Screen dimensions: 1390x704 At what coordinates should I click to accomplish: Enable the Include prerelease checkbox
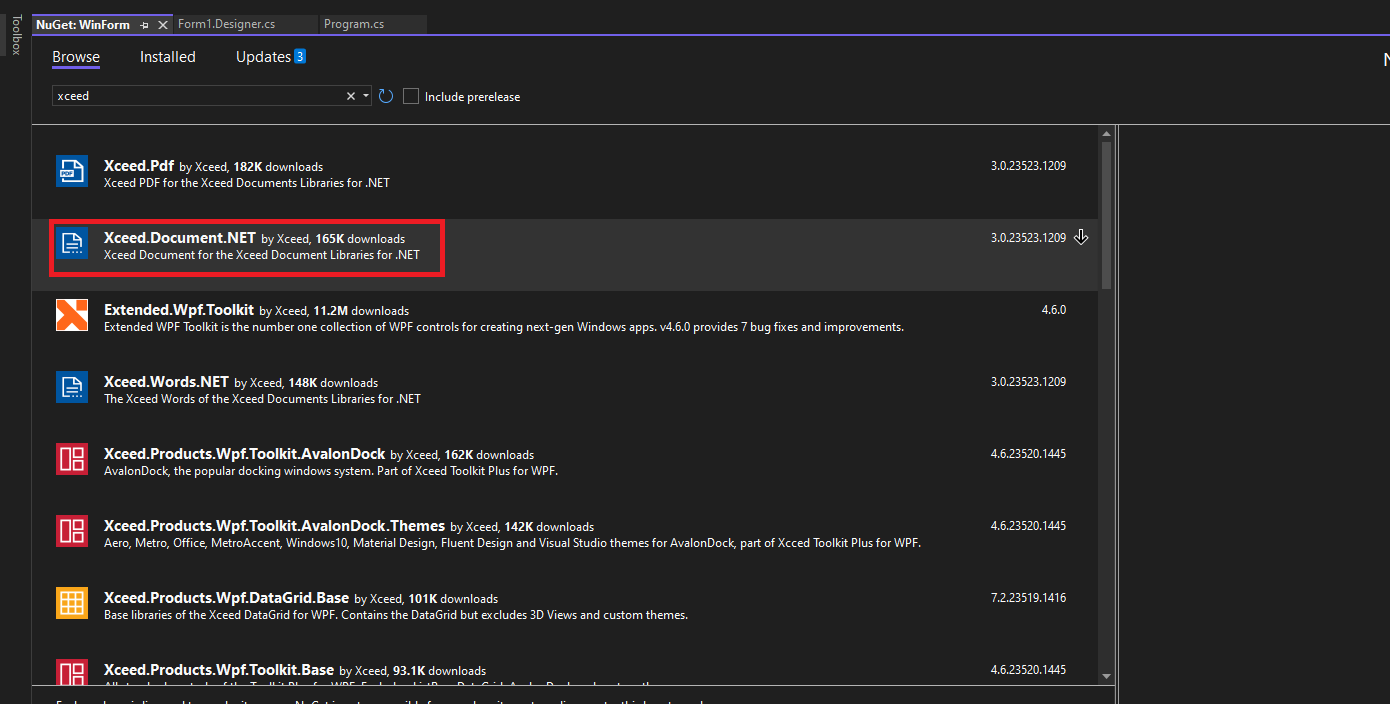coord(410,96)
